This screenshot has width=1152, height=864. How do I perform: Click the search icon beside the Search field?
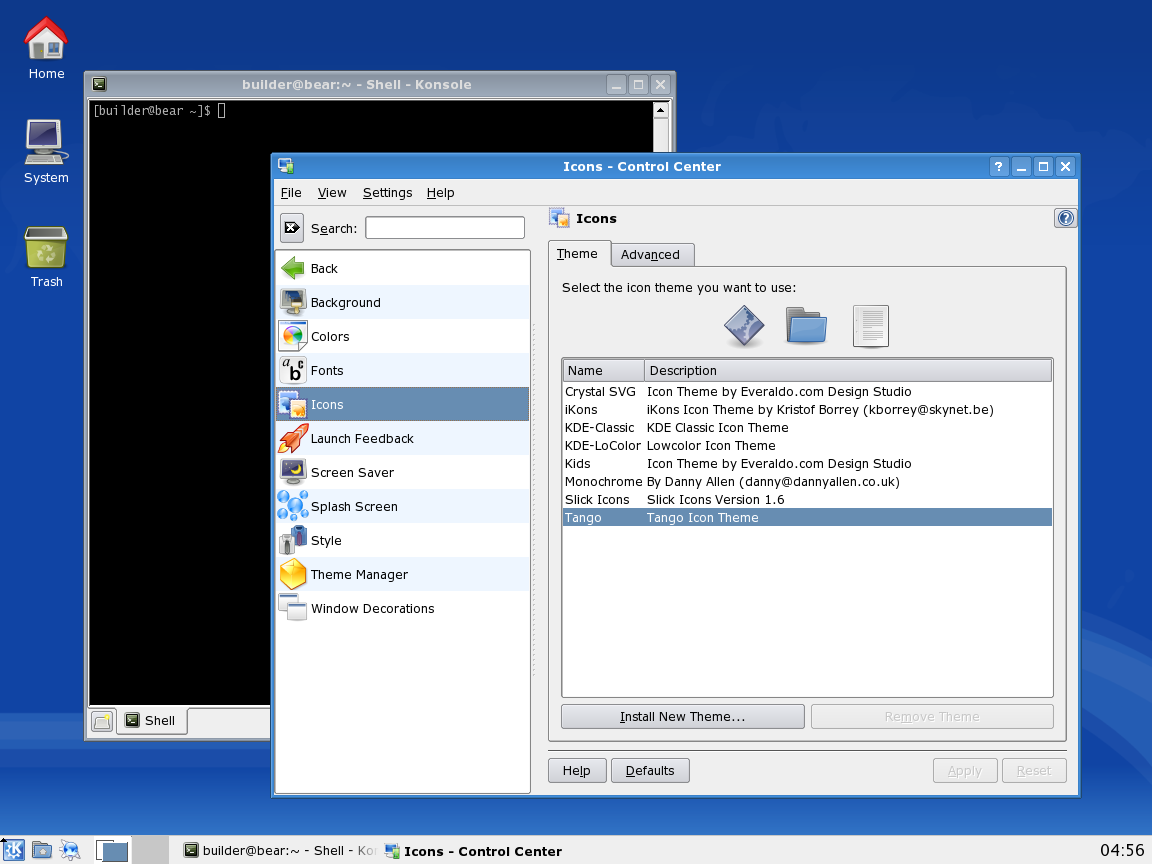coord(291,227)
